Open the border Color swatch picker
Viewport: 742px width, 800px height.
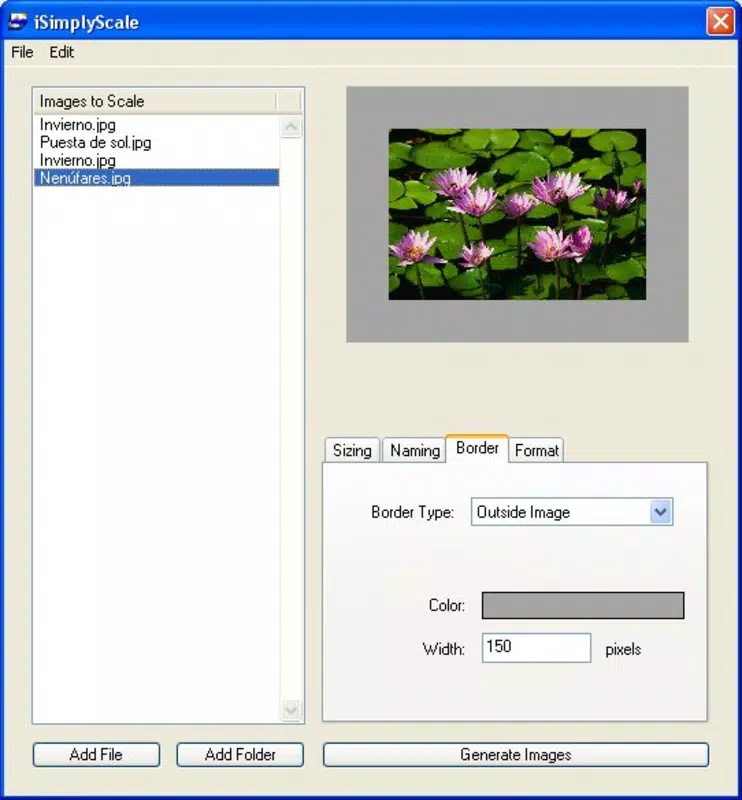point(583,605)
